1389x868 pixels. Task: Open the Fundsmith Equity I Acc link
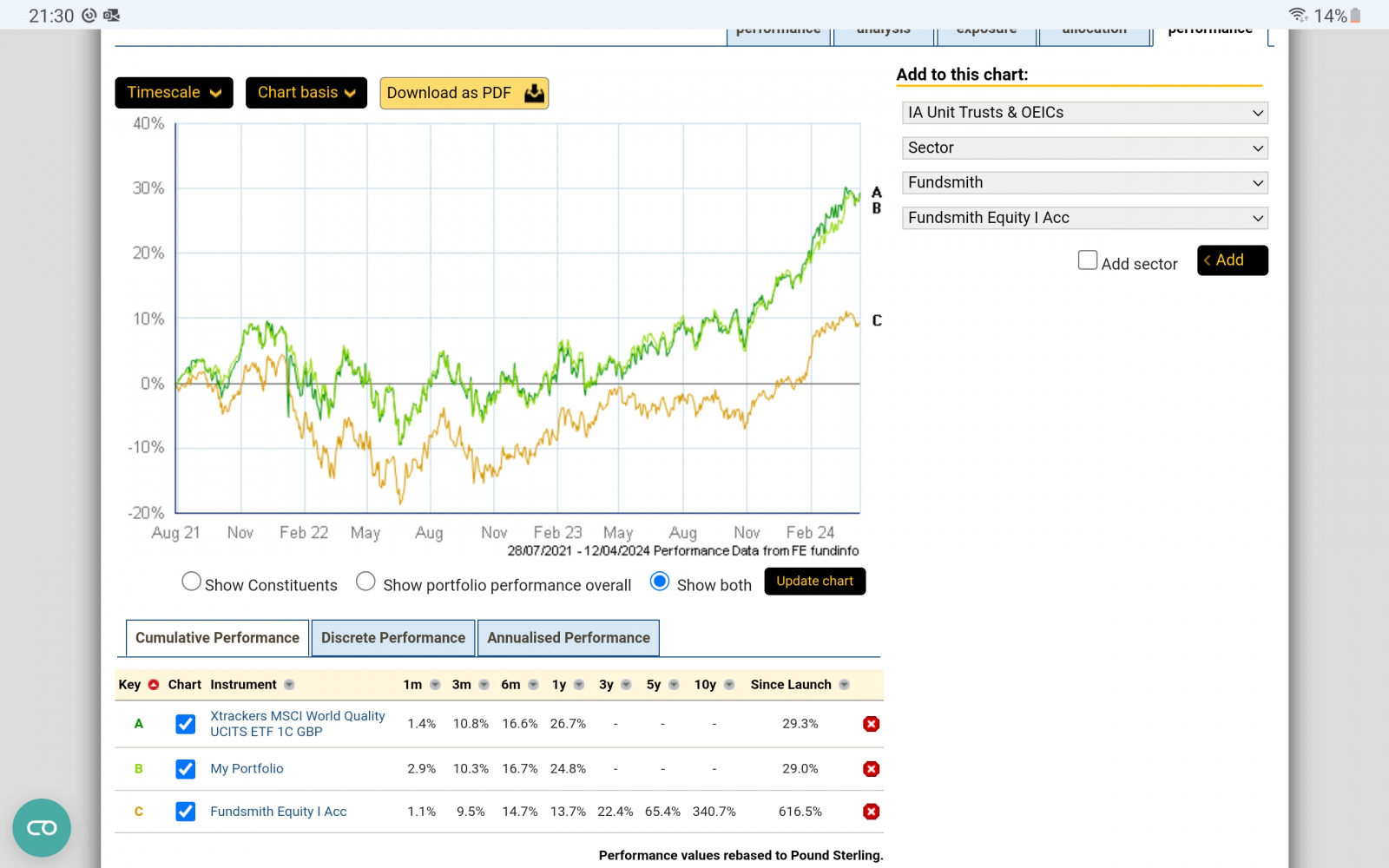[x=278, y=812]
